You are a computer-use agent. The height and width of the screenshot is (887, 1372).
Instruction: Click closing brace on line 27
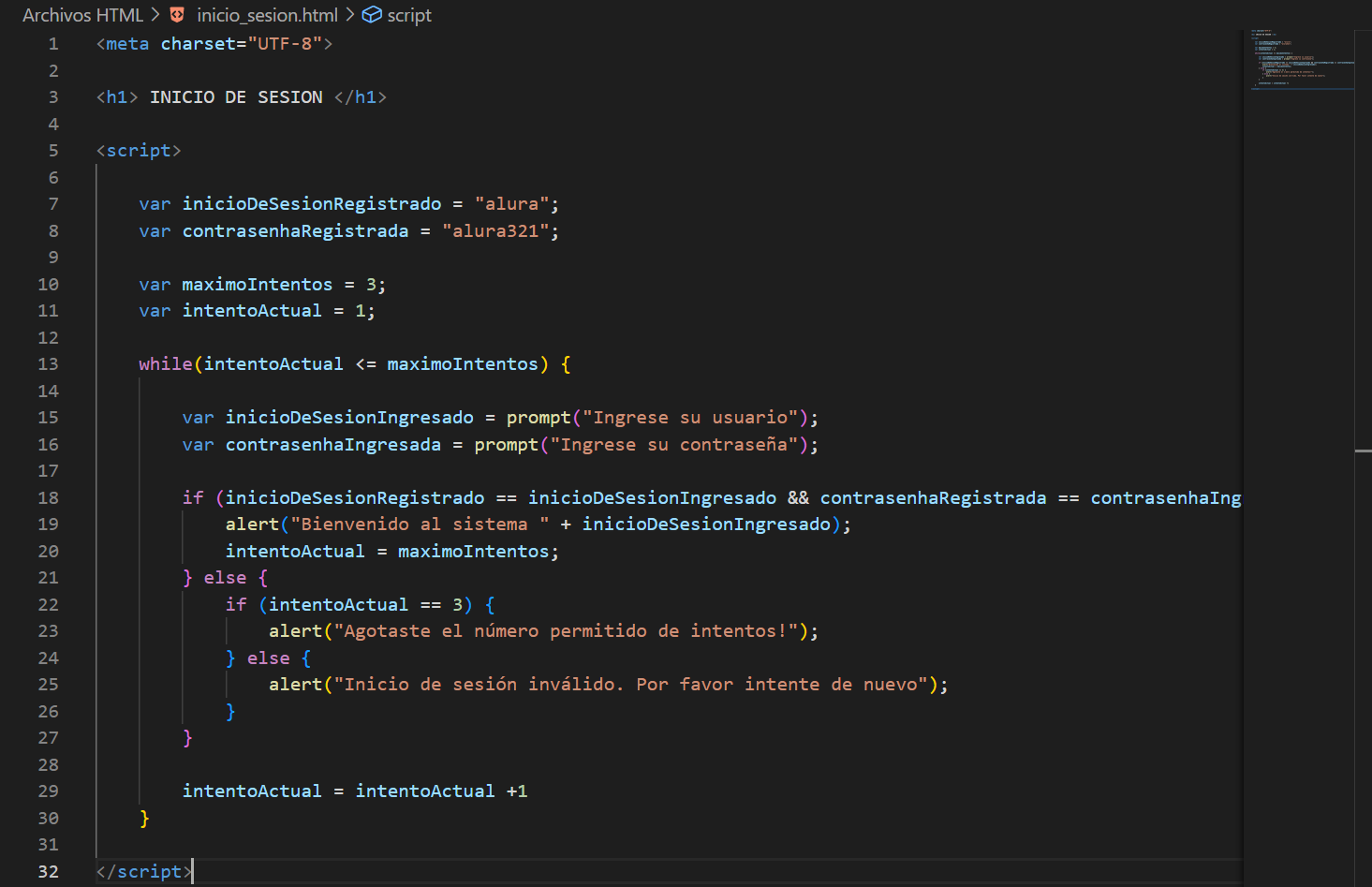187,738
